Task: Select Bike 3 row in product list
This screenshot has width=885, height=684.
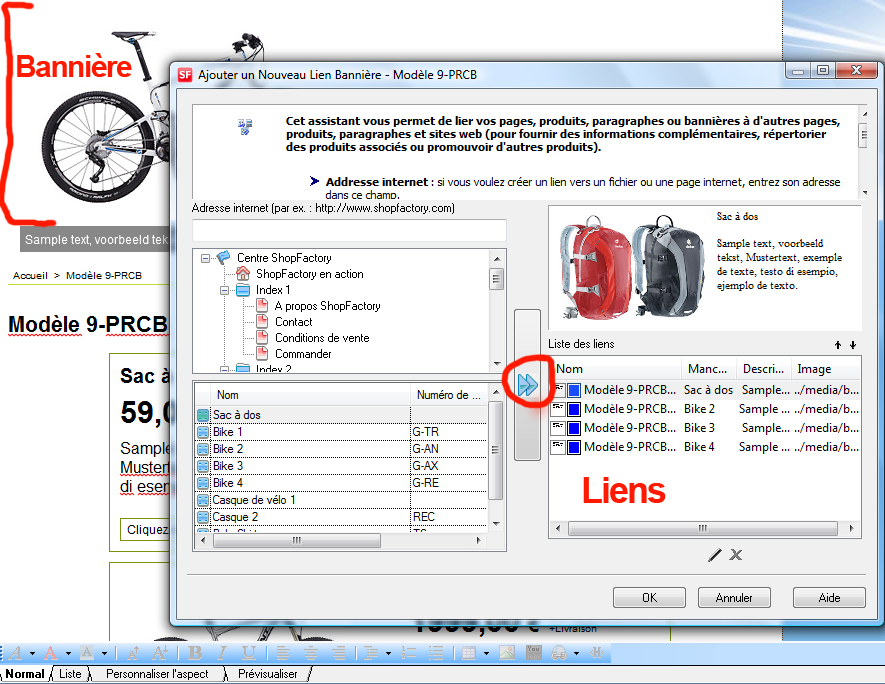Action: click(227, 466)
